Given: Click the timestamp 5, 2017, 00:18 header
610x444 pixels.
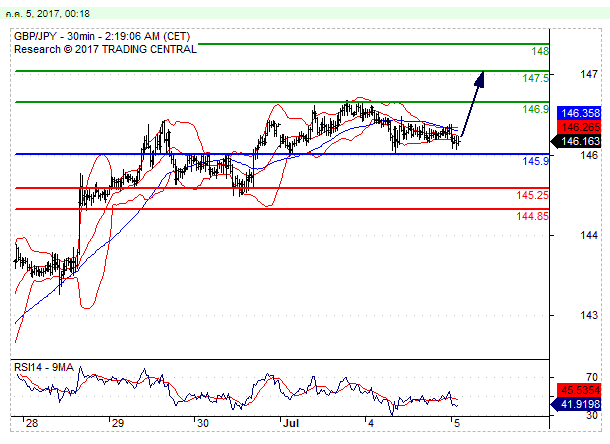Looking at the screenshot, I should 48,14.
